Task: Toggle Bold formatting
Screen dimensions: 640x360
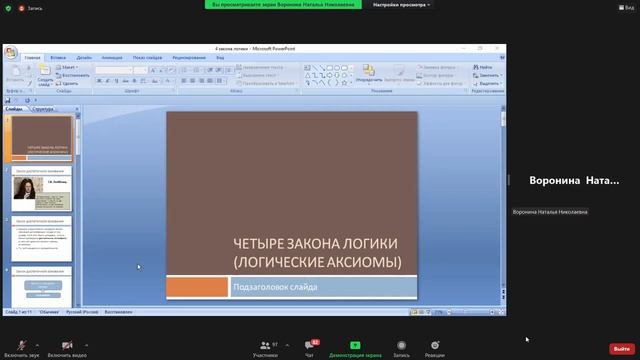Action: (x=99, y=81)
